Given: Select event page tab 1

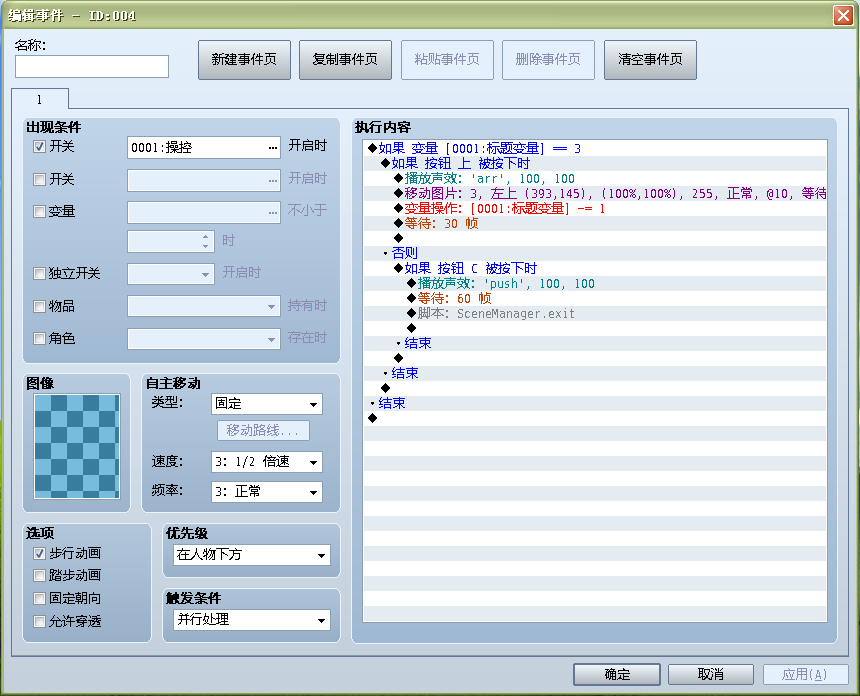Looking at the screenshot, I should 39,99.
